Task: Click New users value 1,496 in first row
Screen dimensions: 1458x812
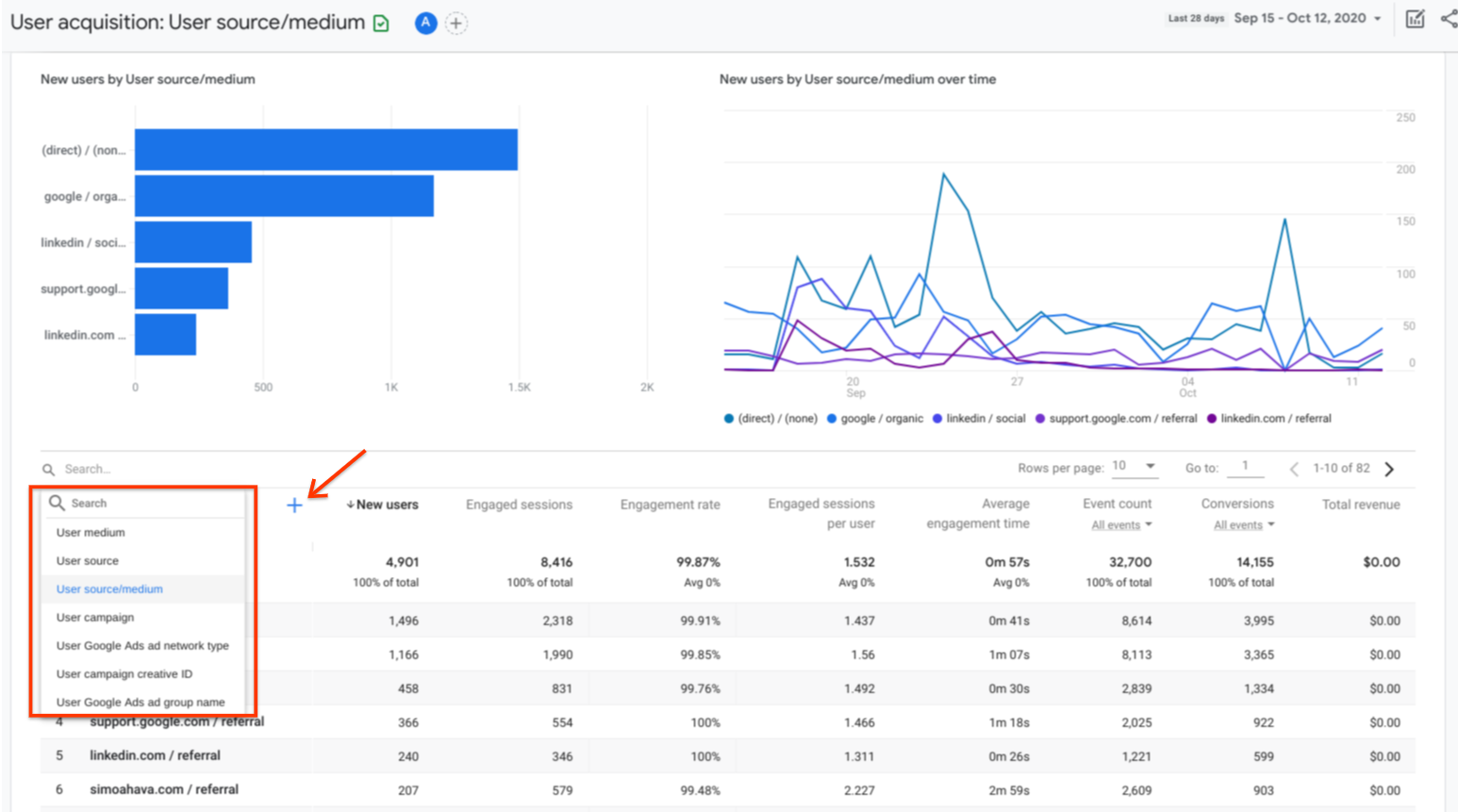Action: pyautogui.click(x=404, y=621)
